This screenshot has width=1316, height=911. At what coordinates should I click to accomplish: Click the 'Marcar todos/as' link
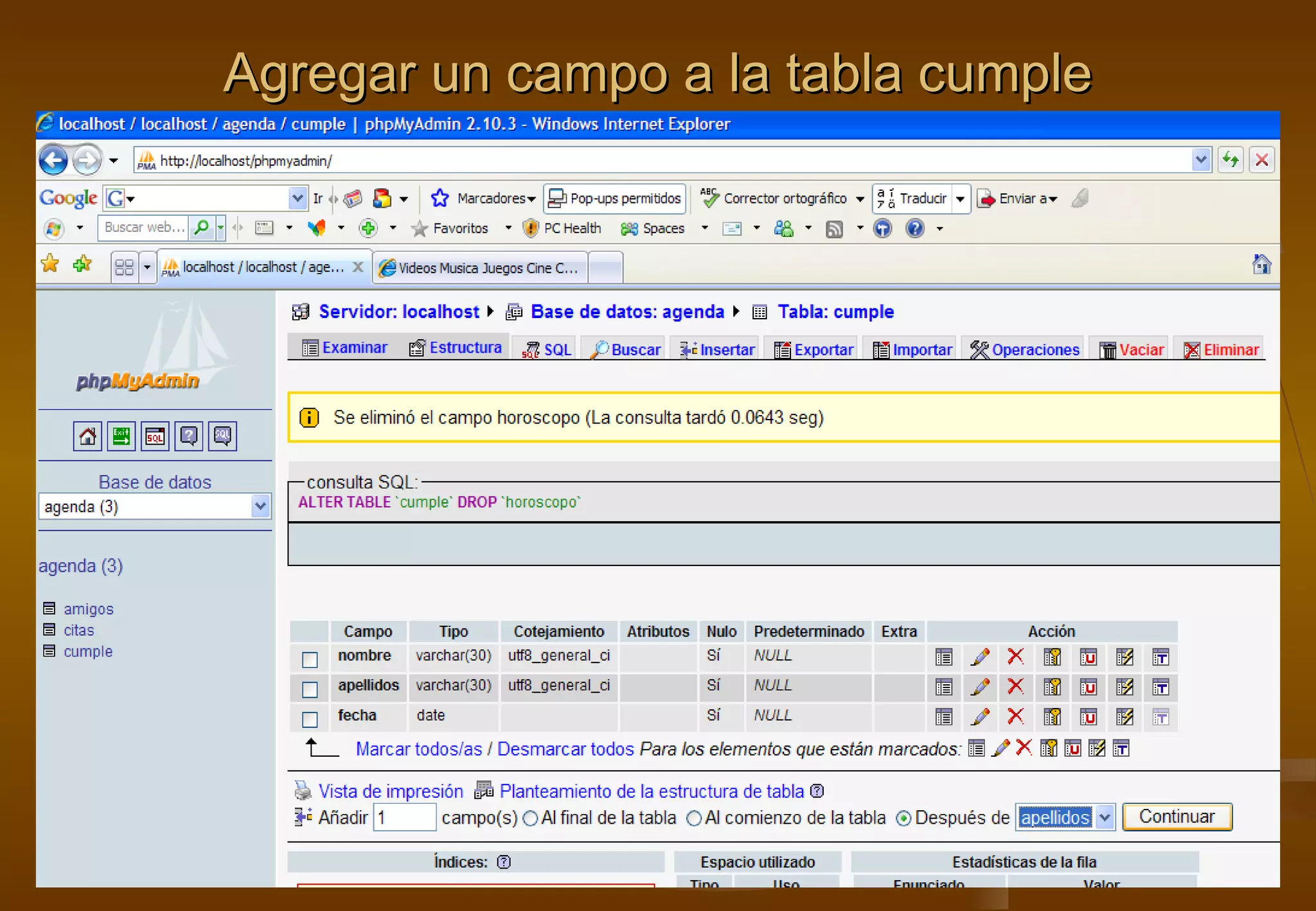pyautogui.click(x=418, y=749)
